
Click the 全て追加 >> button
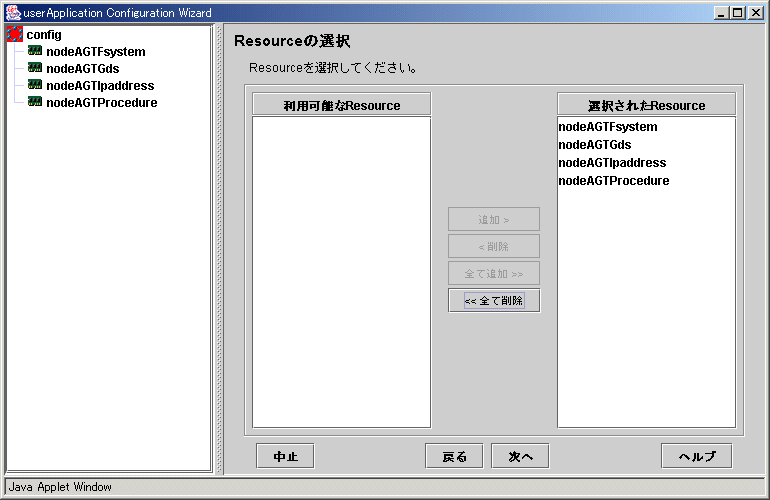[494, 273]
